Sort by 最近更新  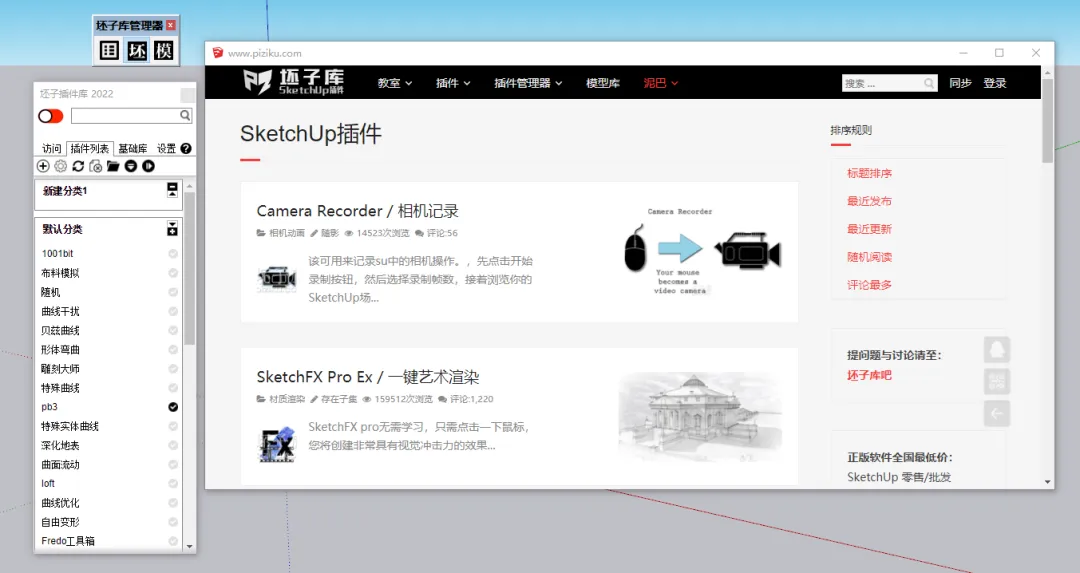pyautogui.click(x=869, y=229)
